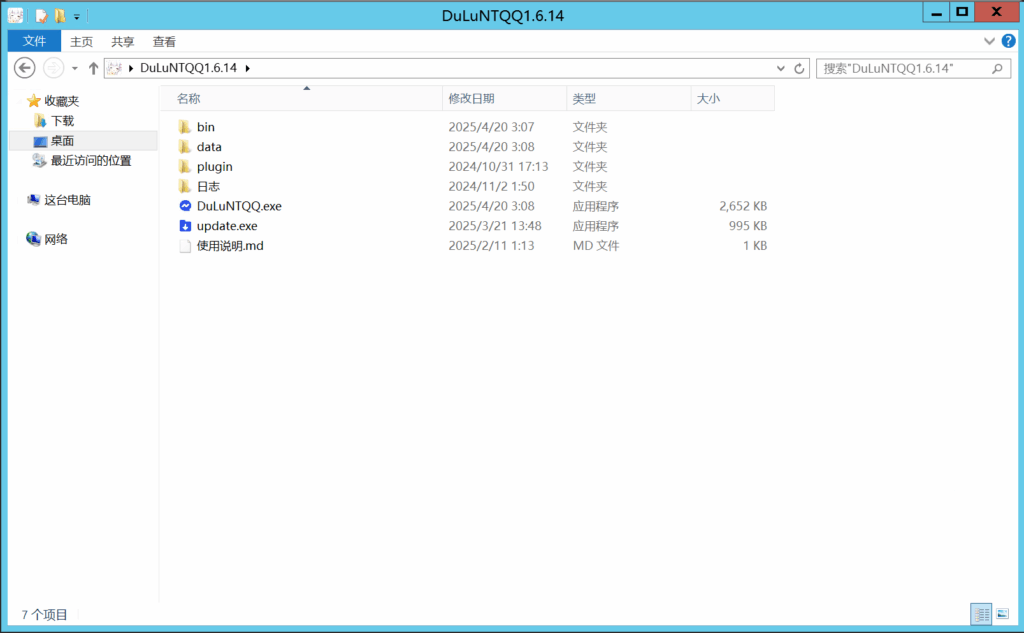Click the type cell MD 文件
1024x633 pixels.
click(x=596, y=246)
